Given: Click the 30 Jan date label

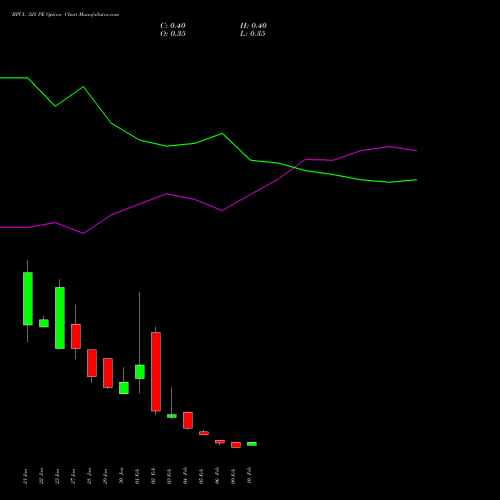Looking at the screenshot, I should pos(122,476).
